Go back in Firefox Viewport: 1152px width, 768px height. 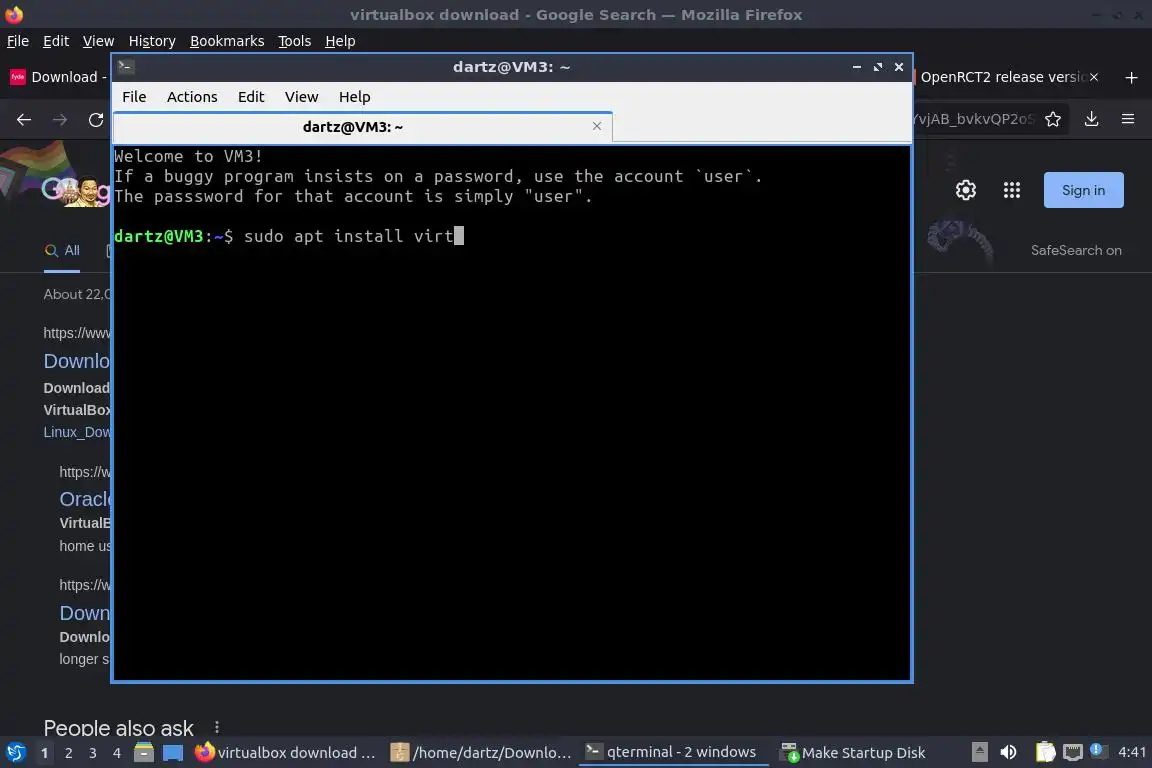tap(24, 119)
